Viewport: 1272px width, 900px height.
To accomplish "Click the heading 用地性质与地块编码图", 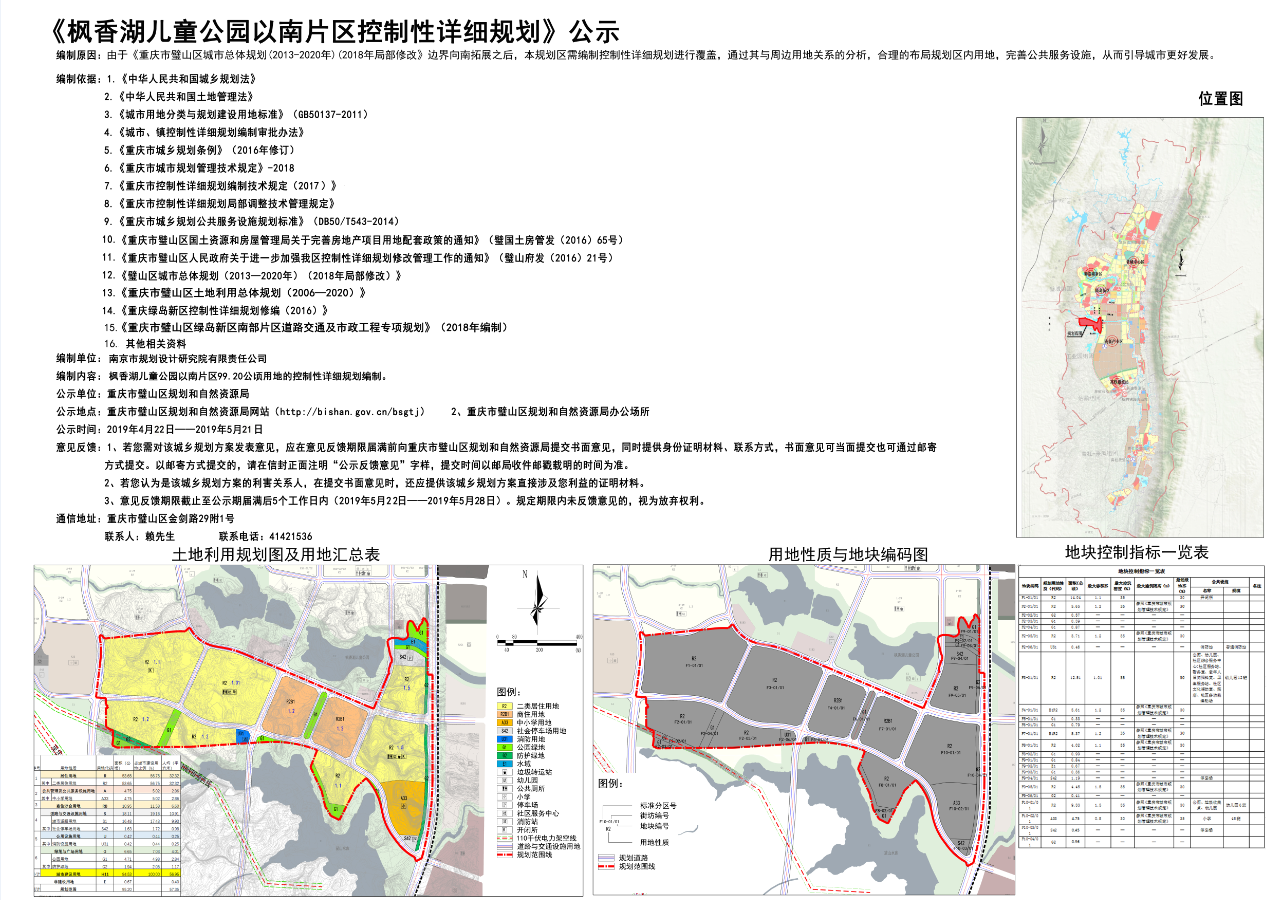I will [x=848, y=553].
